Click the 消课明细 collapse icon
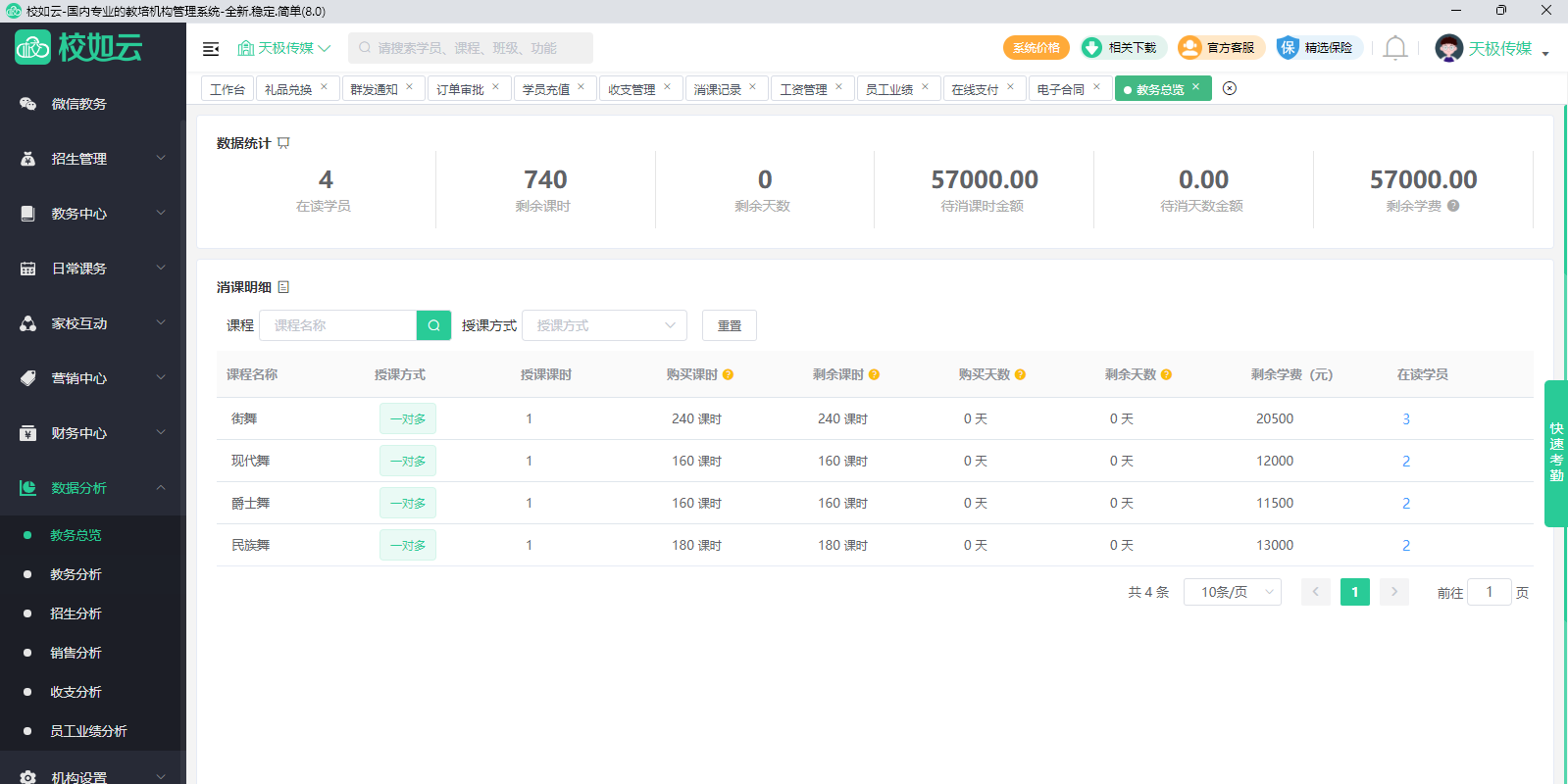 coord(283,287)
